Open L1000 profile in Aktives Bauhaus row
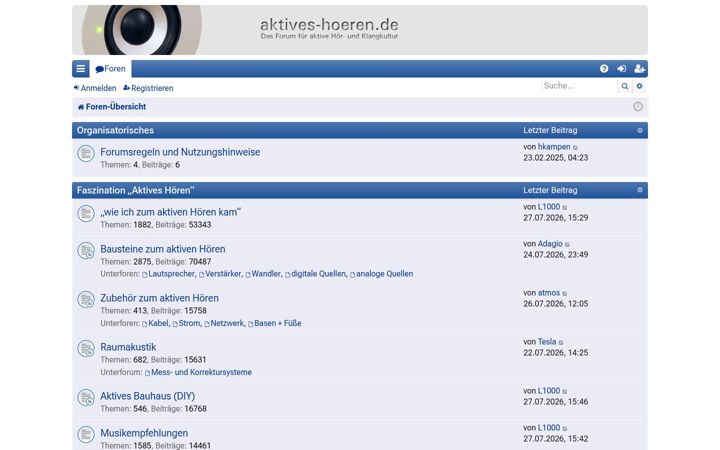720x450 pixels. (549, 391)
